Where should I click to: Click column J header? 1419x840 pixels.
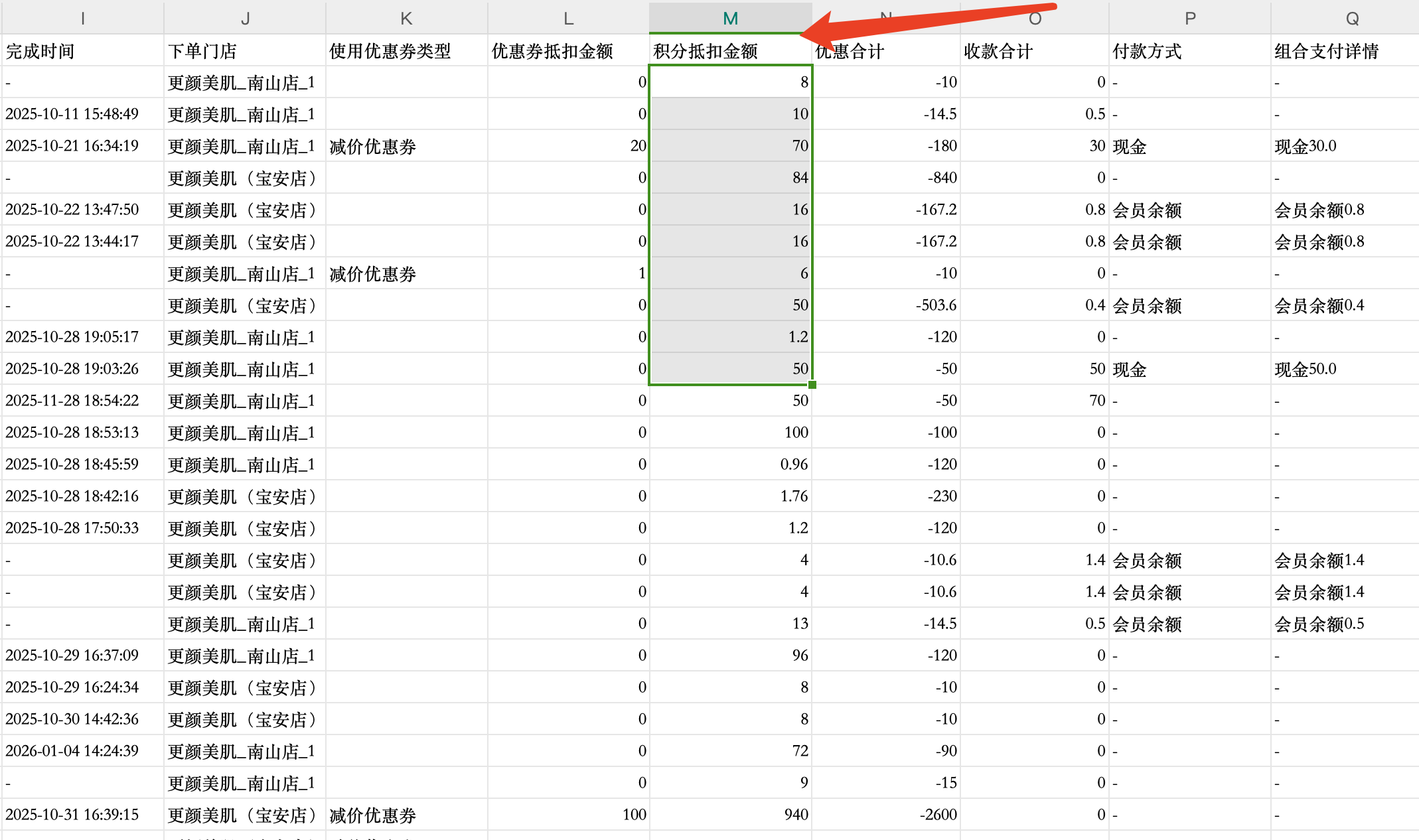(x=245, y=18)
